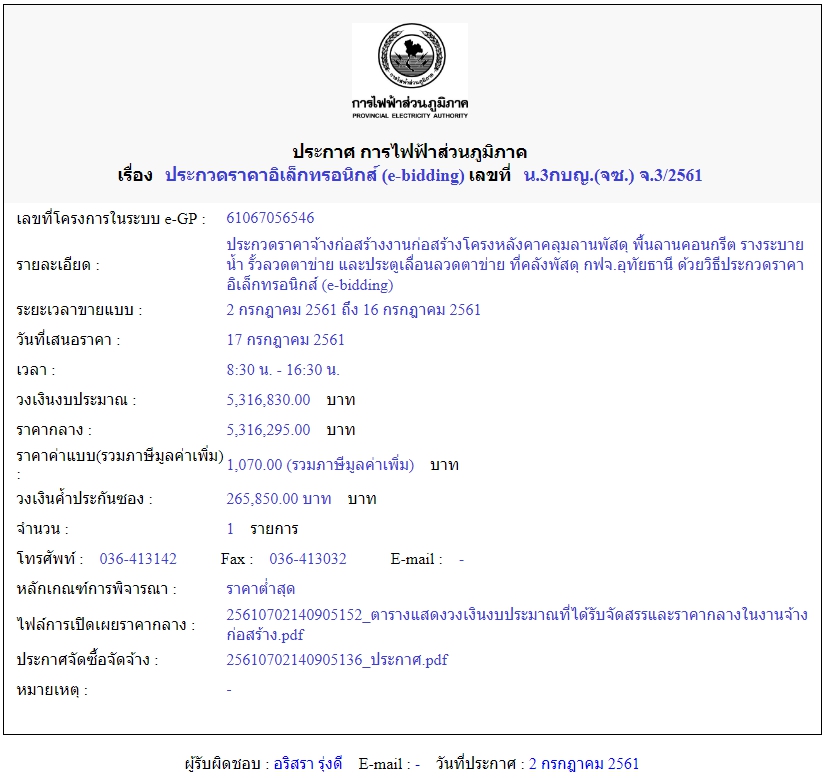The width and height of the screenshot is (826, 778).
Task: Select the criteria value ราคาต่ำสุด
Action: click(x=260, y=589)
